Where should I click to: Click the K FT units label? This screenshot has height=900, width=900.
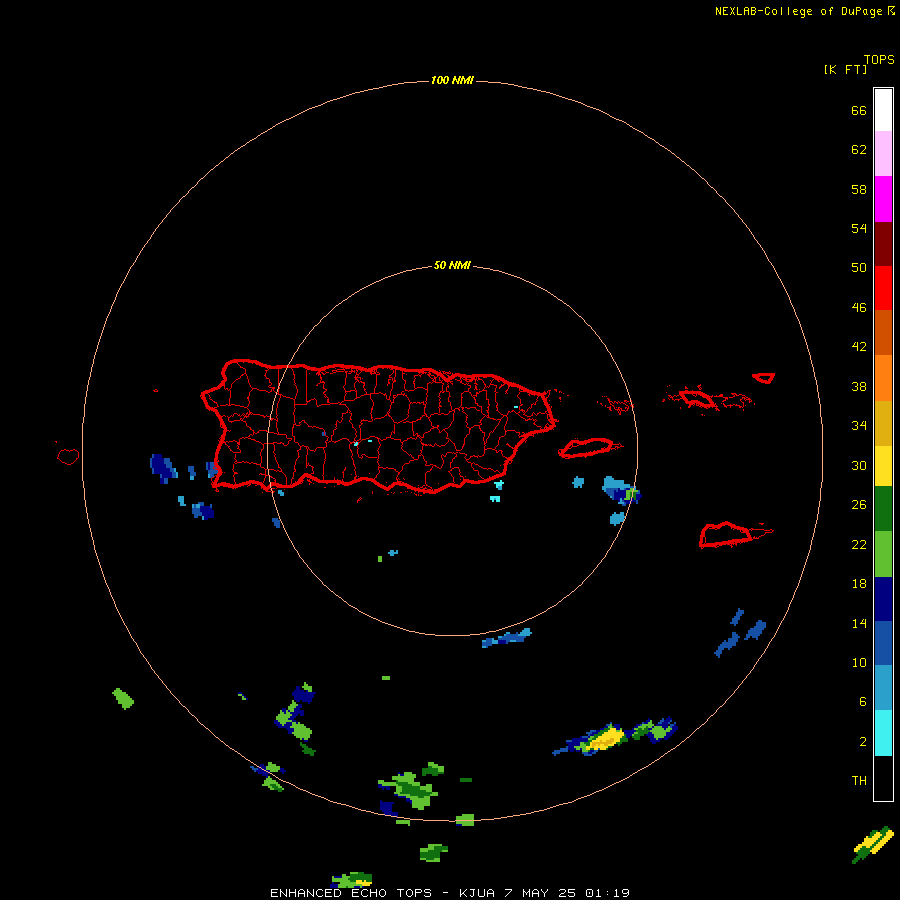pyautogui.click(x=845, y=69)
